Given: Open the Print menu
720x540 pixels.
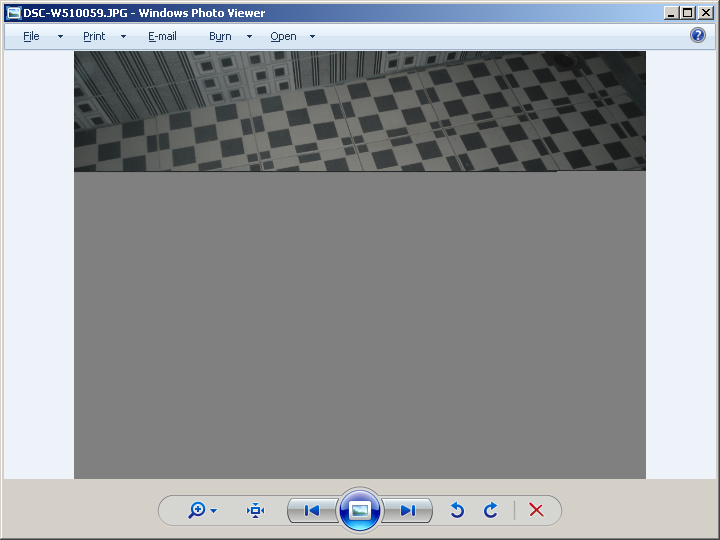Looking at the screenshot, I should 94,36.
